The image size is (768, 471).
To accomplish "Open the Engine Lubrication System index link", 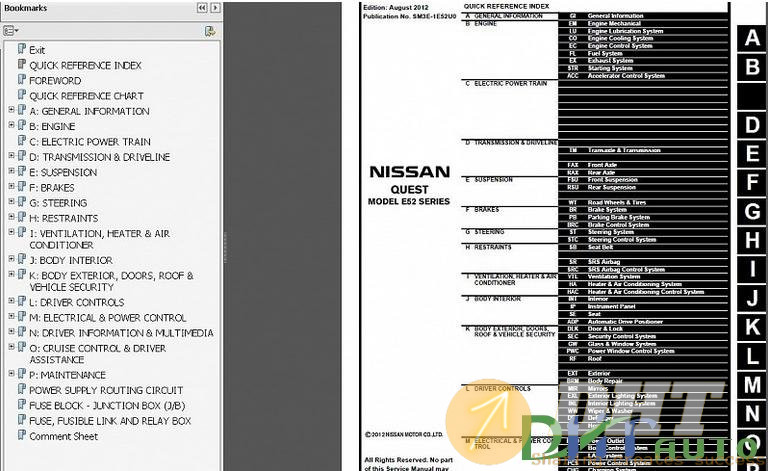I will click(625, 31).
